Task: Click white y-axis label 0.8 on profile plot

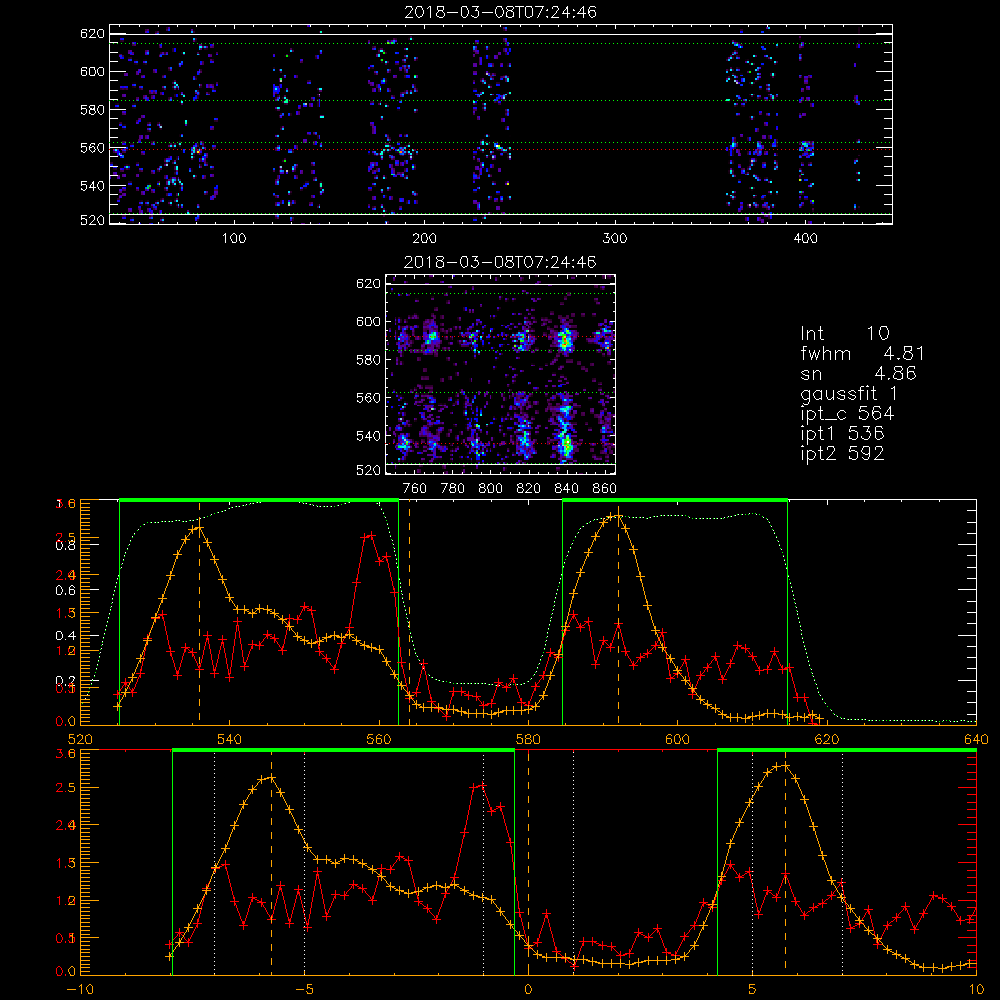Action: [x=66, y=545]
